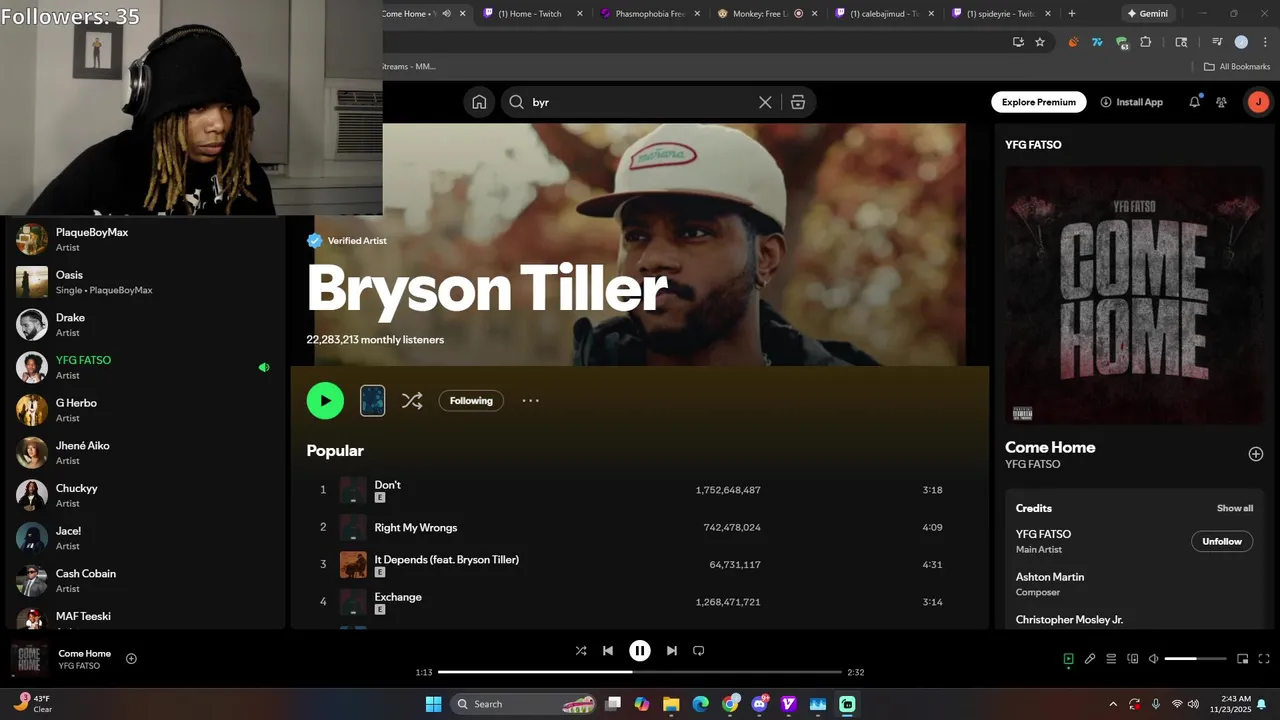Open the miniplayer icon
Viewport: 1280px width, 720px height.
(1243, 659)
